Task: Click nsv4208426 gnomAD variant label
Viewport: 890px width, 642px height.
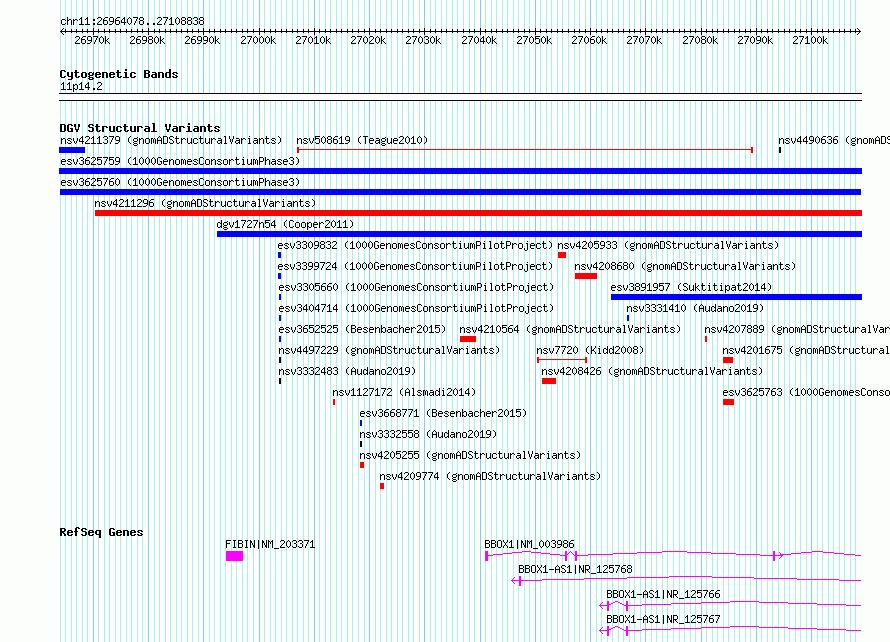Action: [x=652, y=371]
